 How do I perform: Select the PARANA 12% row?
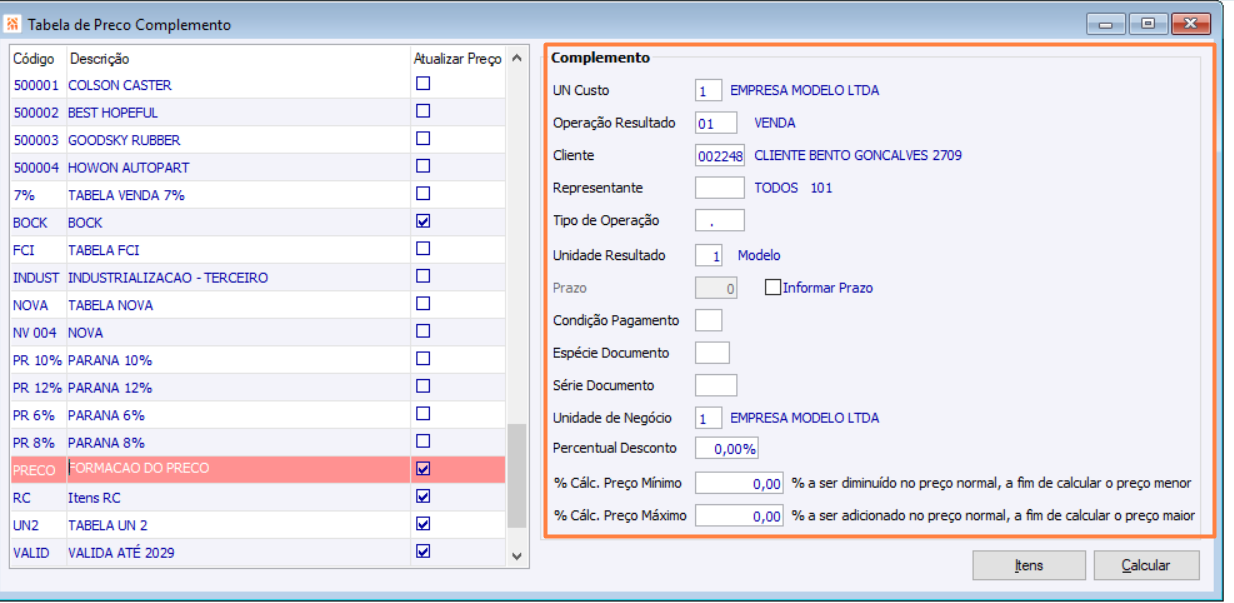pyautogui.click(x=110, y=387)
